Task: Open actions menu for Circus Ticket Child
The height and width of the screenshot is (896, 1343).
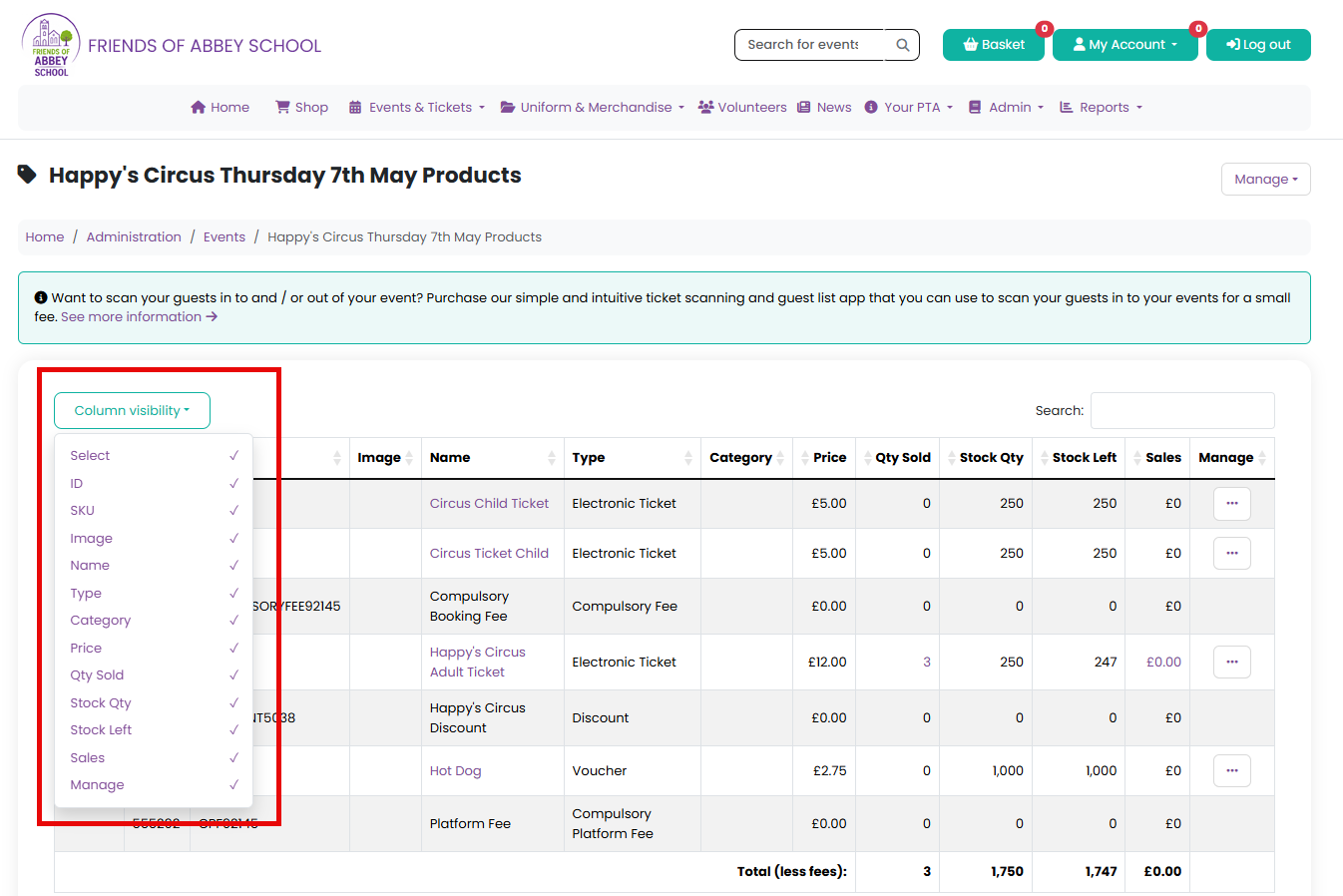Action: pos(1232,554)
